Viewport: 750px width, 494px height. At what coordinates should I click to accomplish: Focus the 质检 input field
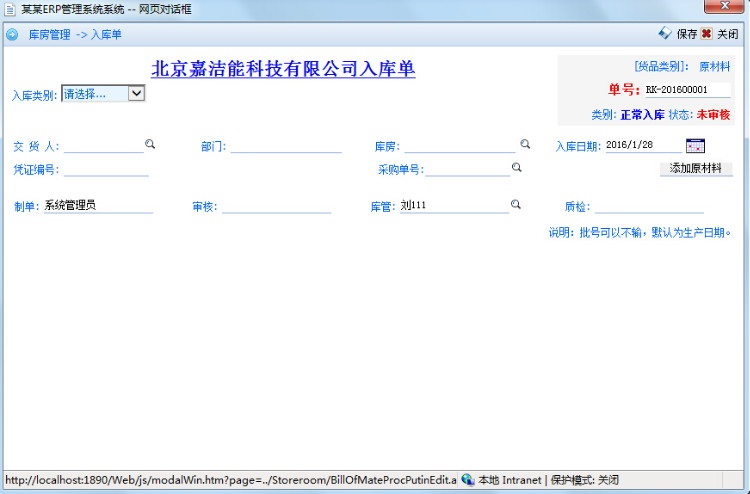click(649, 206)
